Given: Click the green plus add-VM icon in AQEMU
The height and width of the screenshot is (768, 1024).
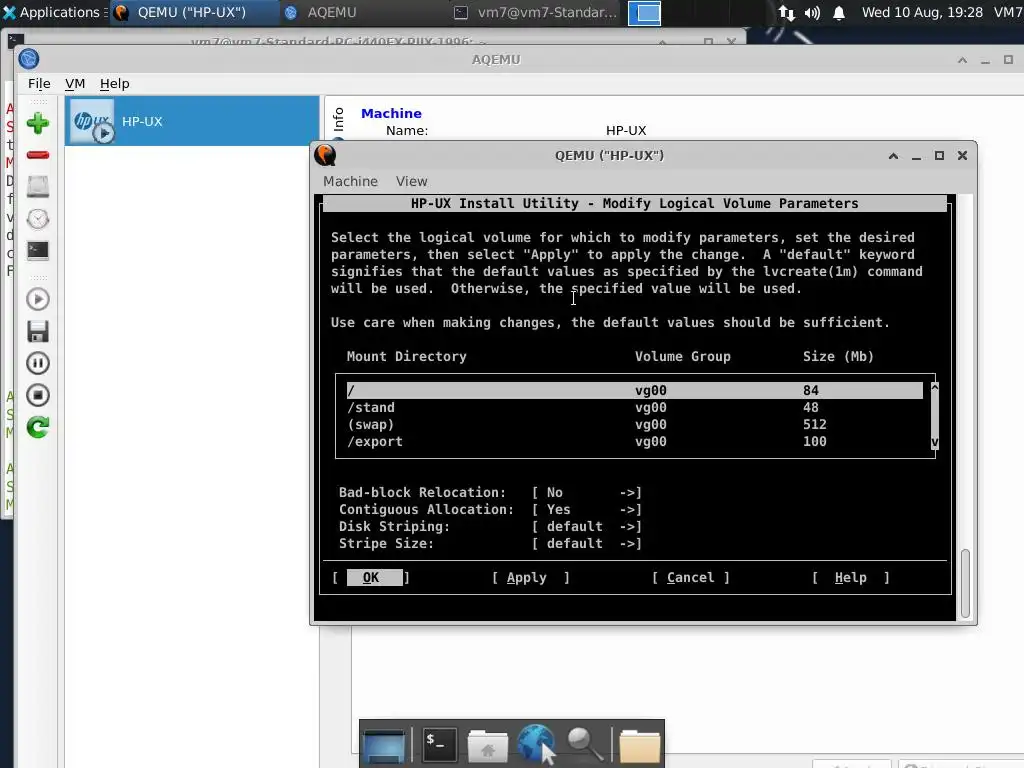Looking at the screenshot, I should click(x=38, y=123).
